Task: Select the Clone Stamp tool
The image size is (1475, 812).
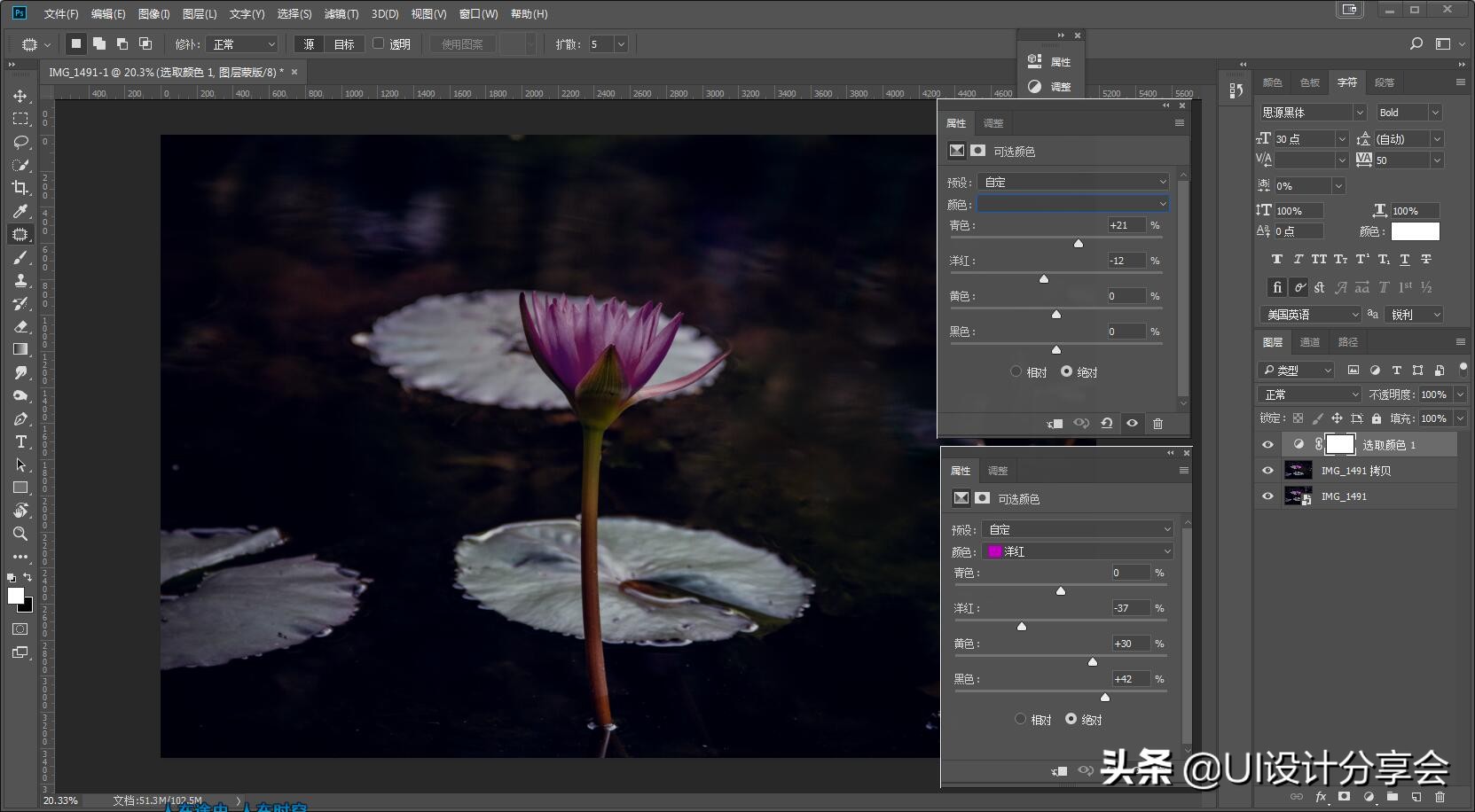Action: click(x=20, y=280)
